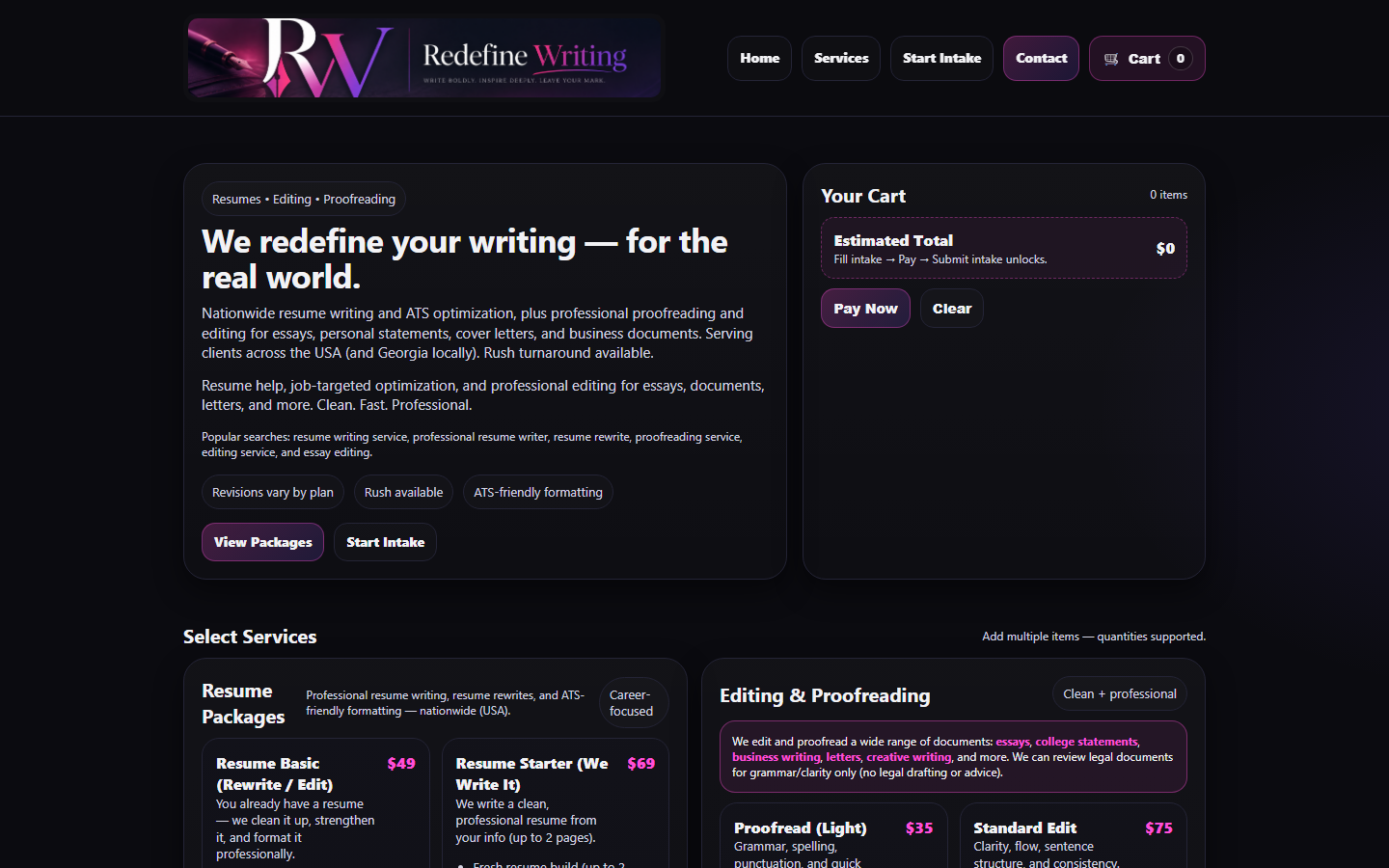Click the Start Intake button in hero
The width and height of the screenshot is (1389, 868).
click(385, 542)
